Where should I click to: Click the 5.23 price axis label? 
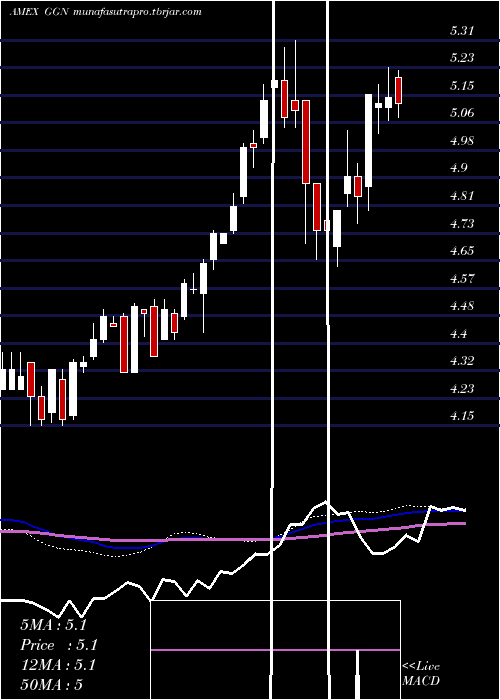click(462, 58)
